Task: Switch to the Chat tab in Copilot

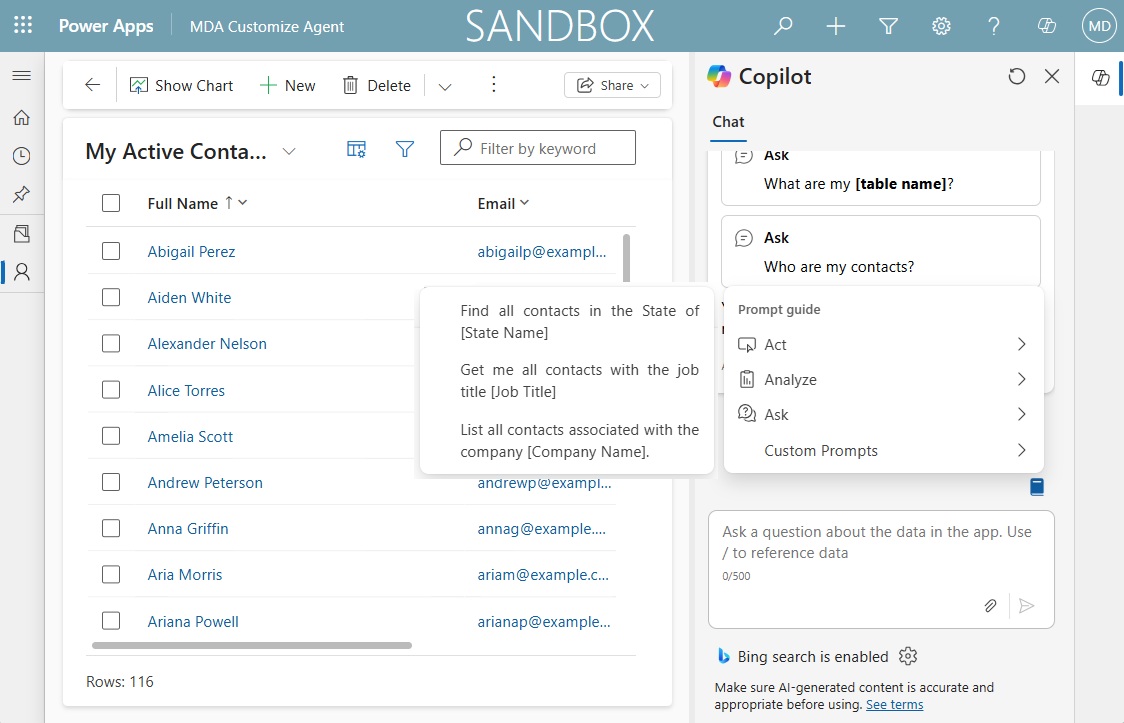Action: (727, 121)
